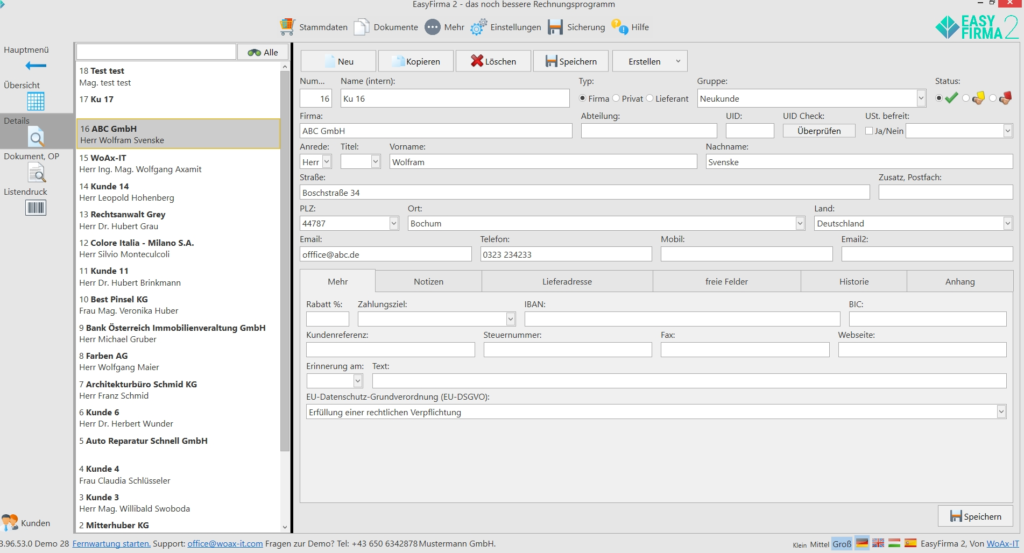Open the Gruppe Neukunde dropdown
1024x553 pixels.
[921, 99]
